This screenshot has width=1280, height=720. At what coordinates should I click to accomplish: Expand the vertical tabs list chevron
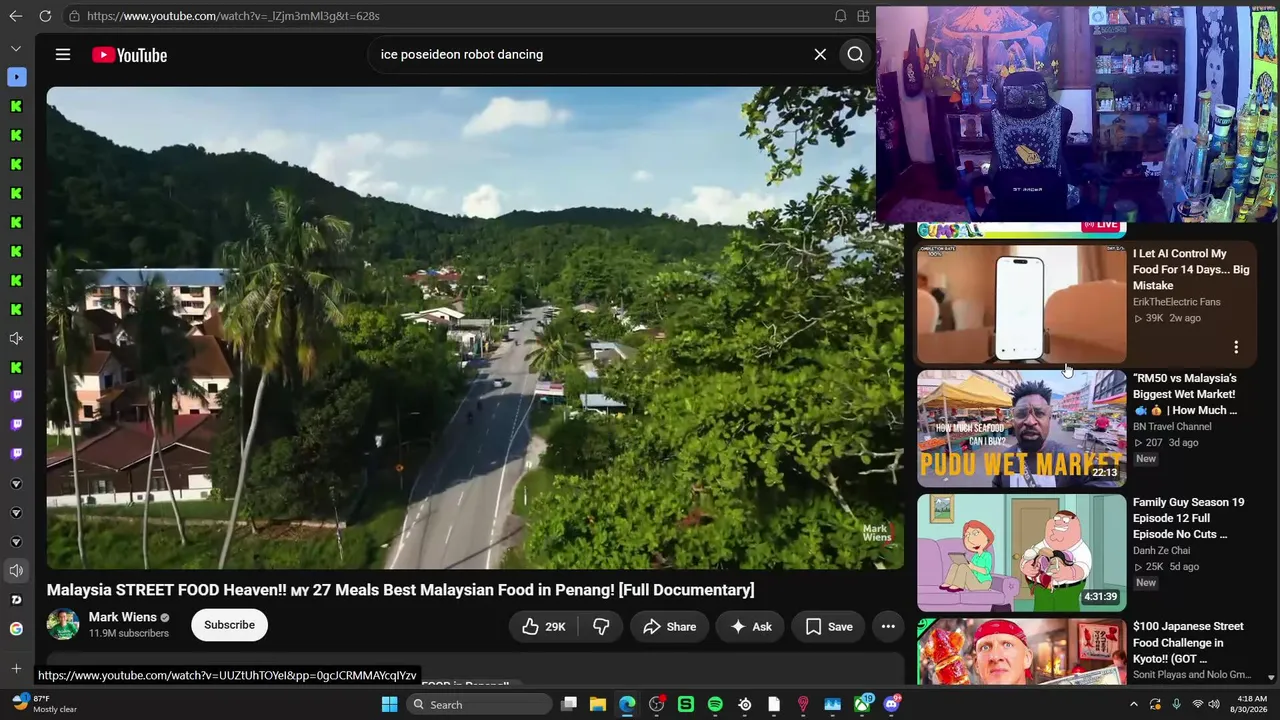(16, 48)
